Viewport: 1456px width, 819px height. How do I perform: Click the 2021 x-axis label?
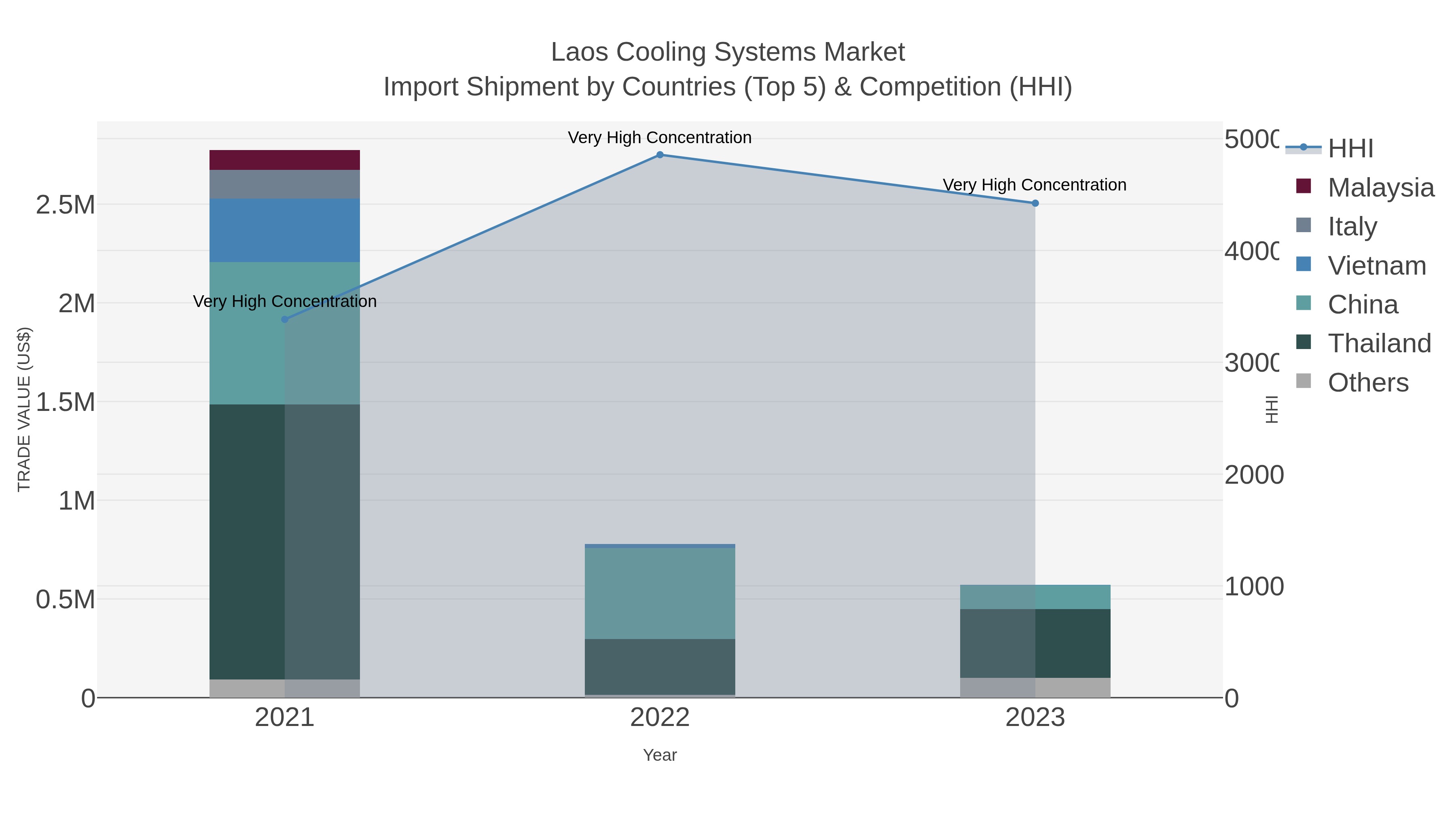285,717
